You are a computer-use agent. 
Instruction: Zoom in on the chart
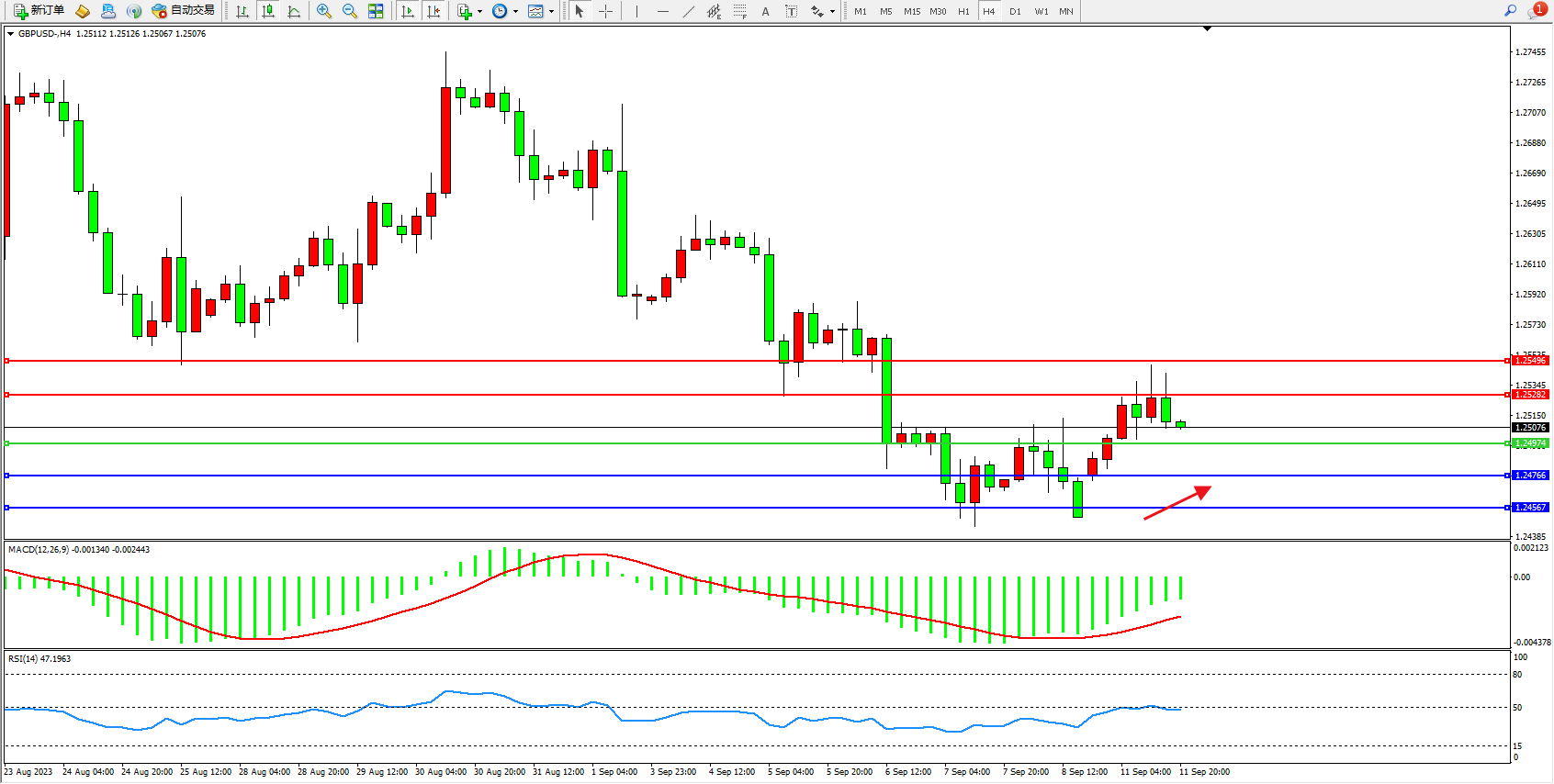[324, 11]
